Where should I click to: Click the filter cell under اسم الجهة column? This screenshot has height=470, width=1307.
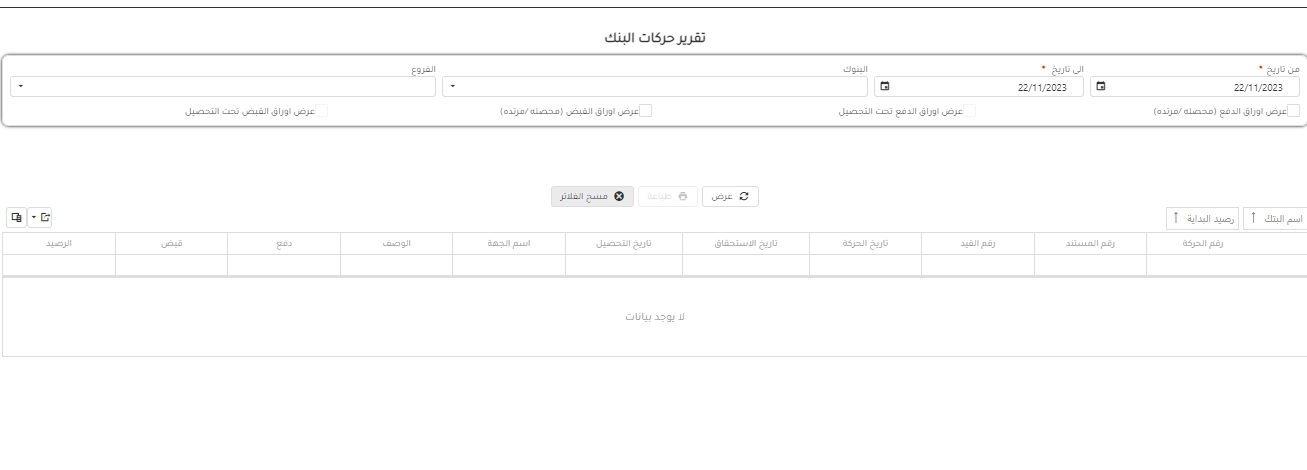click(x=509, y=264)
